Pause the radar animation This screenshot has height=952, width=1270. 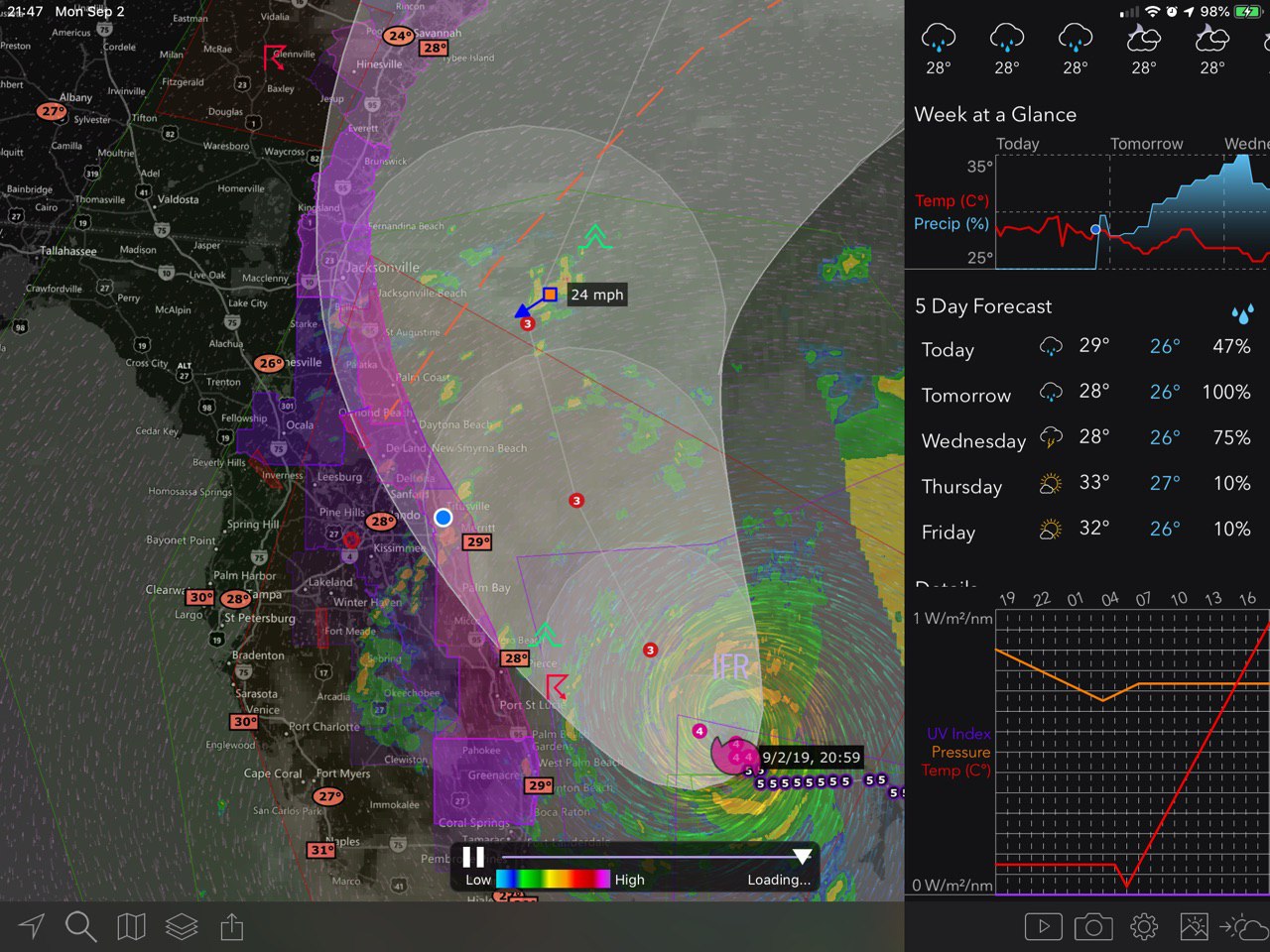[x=473, y=857]
